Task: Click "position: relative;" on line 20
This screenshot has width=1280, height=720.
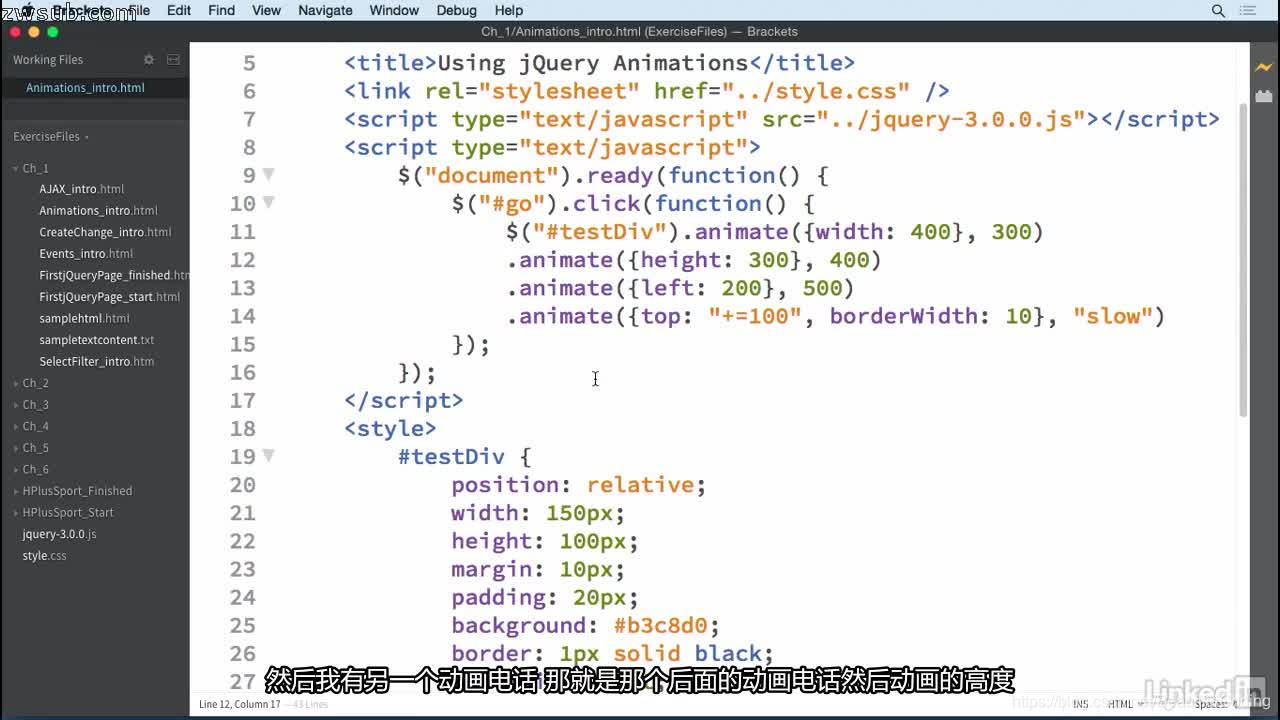Action: 579,485
